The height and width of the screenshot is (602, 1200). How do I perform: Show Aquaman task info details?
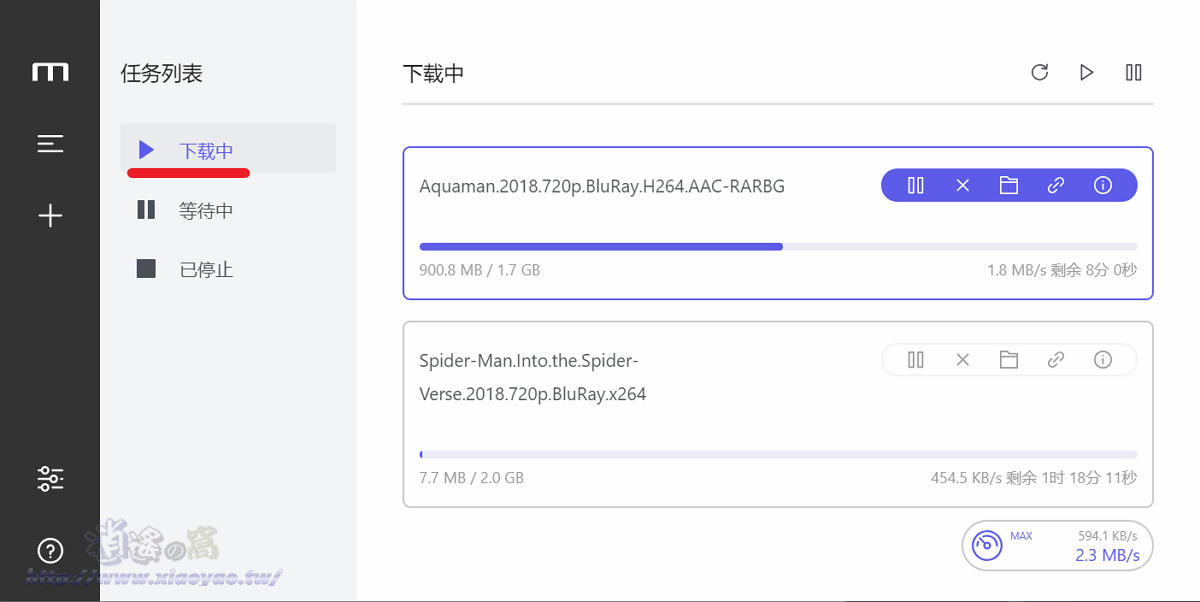[1103, 185]
